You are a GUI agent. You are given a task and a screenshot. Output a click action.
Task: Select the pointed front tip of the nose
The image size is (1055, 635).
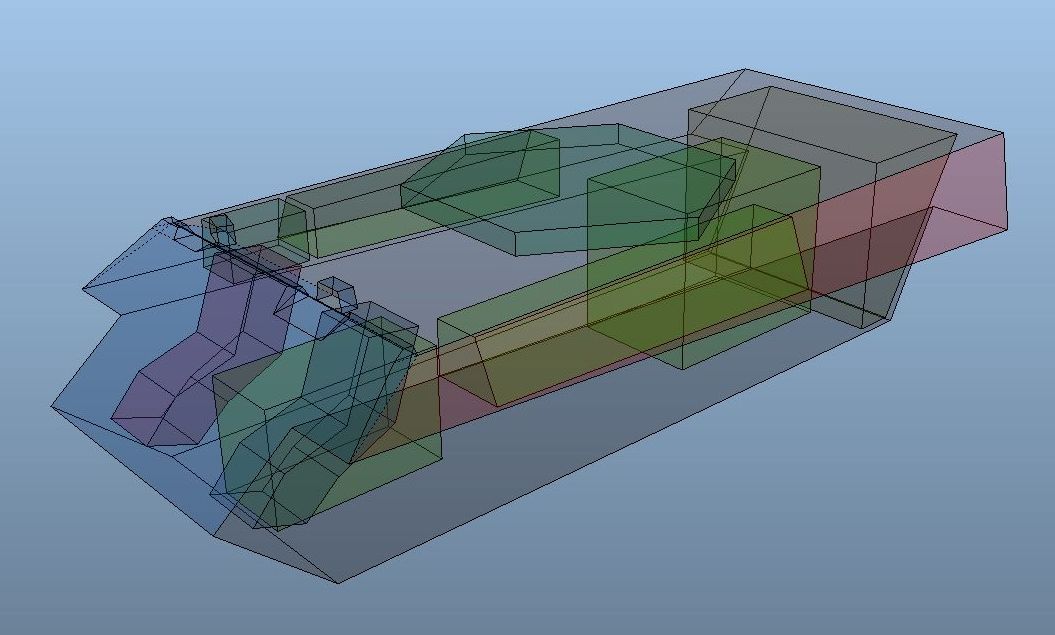[x=52, y=406]
